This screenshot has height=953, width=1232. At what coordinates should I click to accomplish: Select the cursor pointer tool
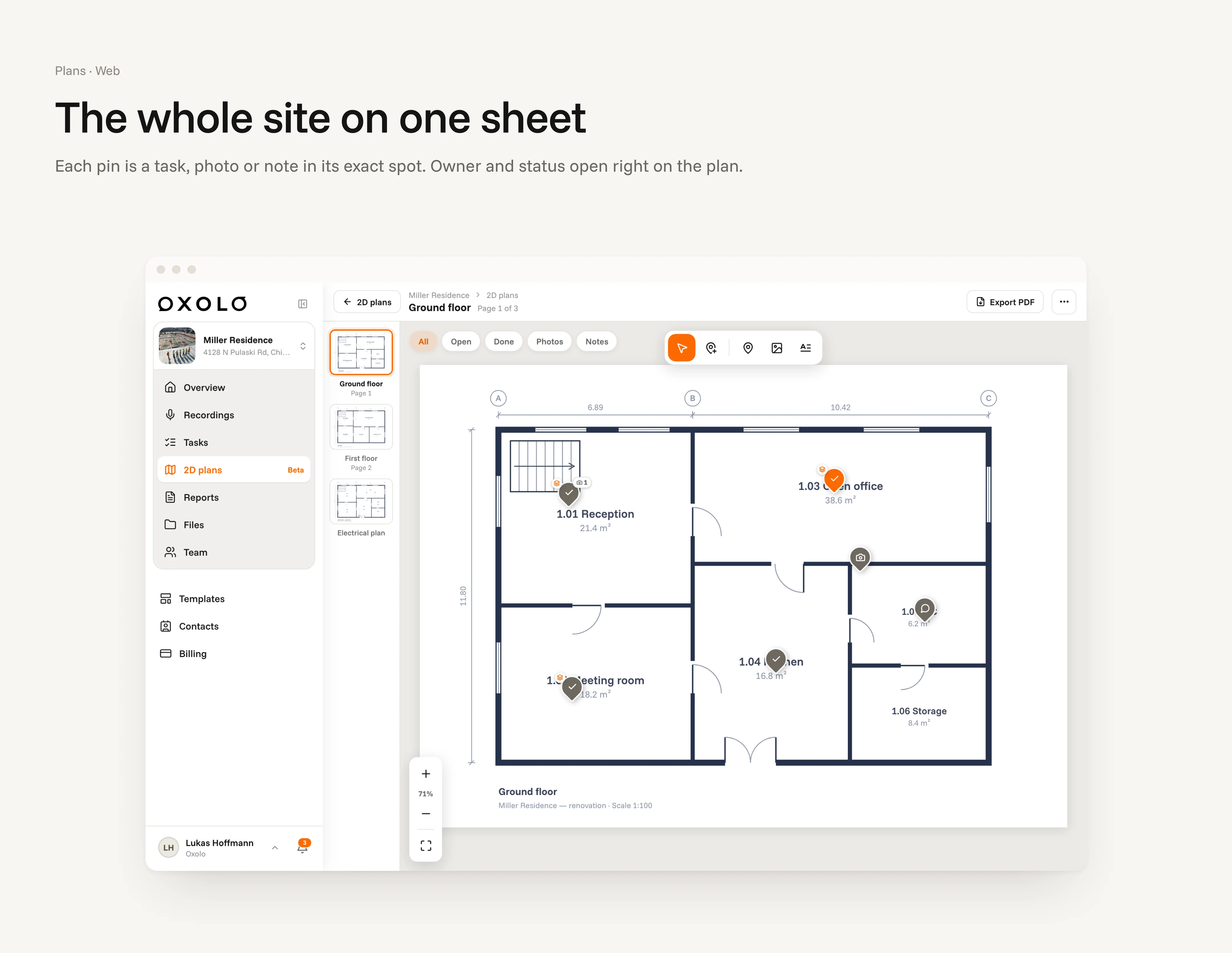click(681, 348)
